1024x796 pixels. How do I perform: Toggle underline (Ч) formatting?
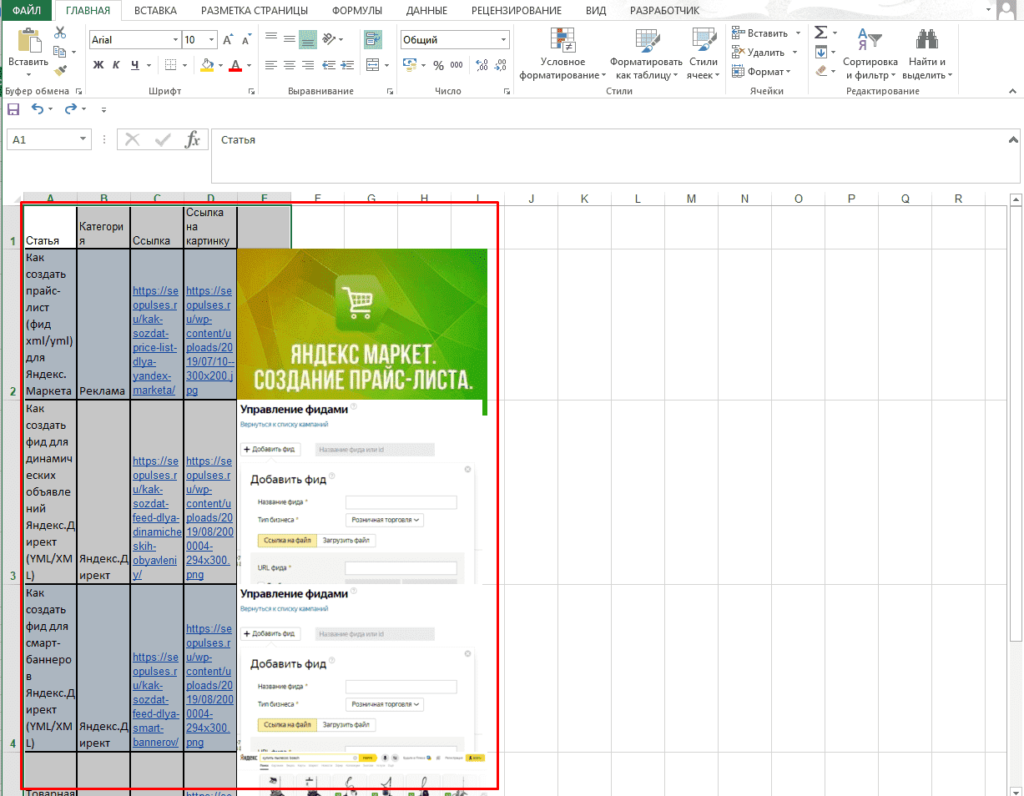coord(135,65)
